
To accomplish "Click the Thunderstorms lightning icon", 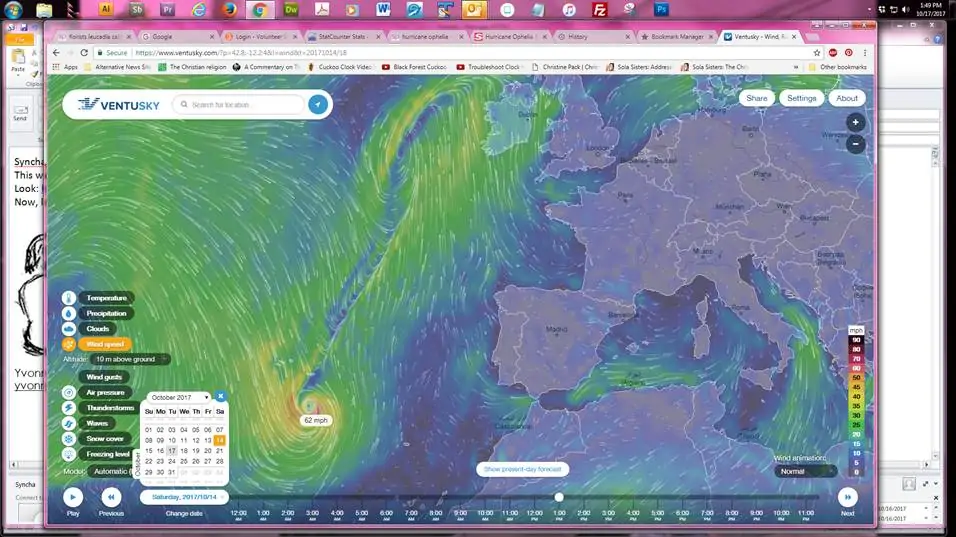I will point(69,408).
